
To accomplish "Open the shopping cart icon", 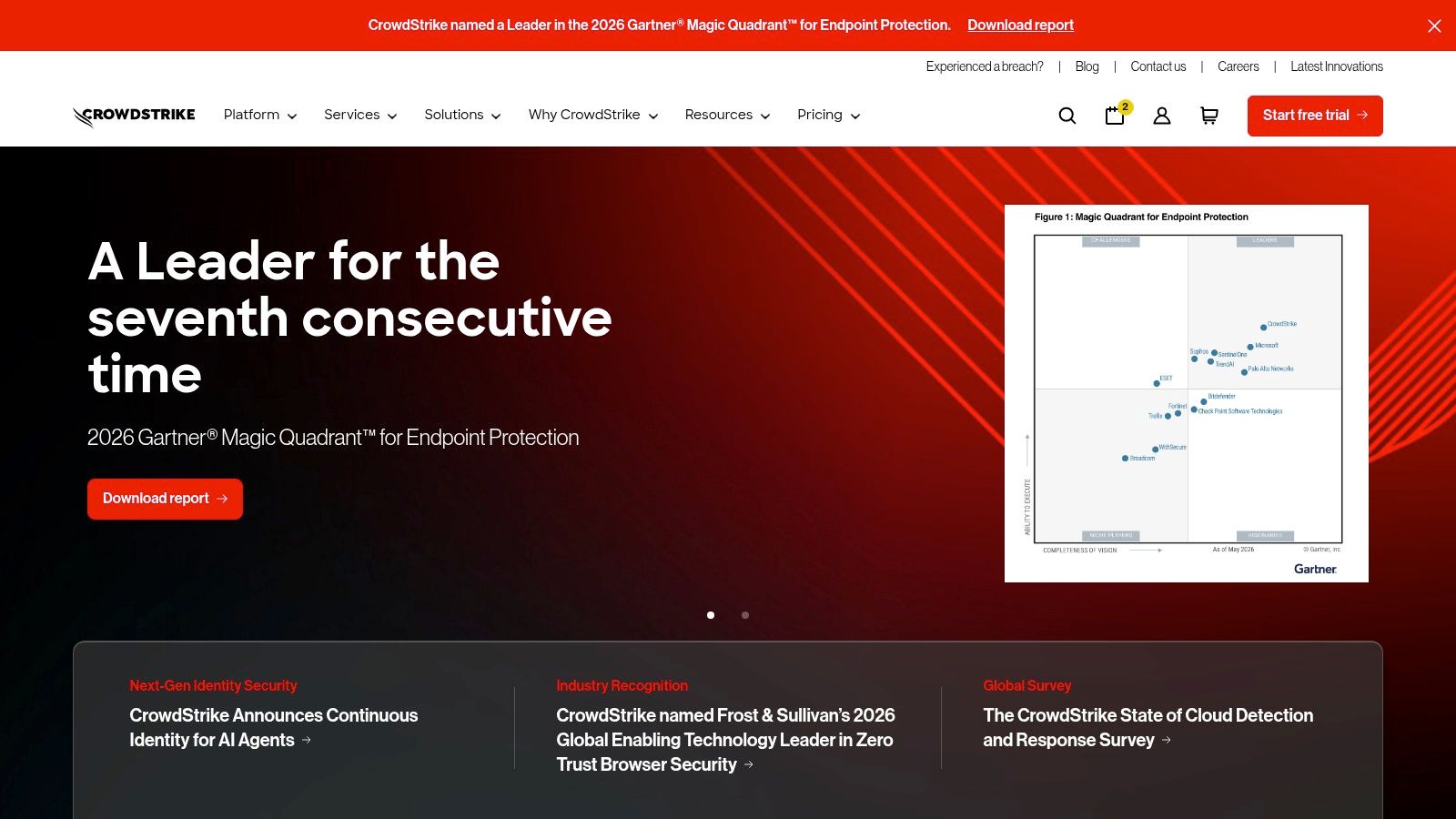I will (x=1209, y=116).
